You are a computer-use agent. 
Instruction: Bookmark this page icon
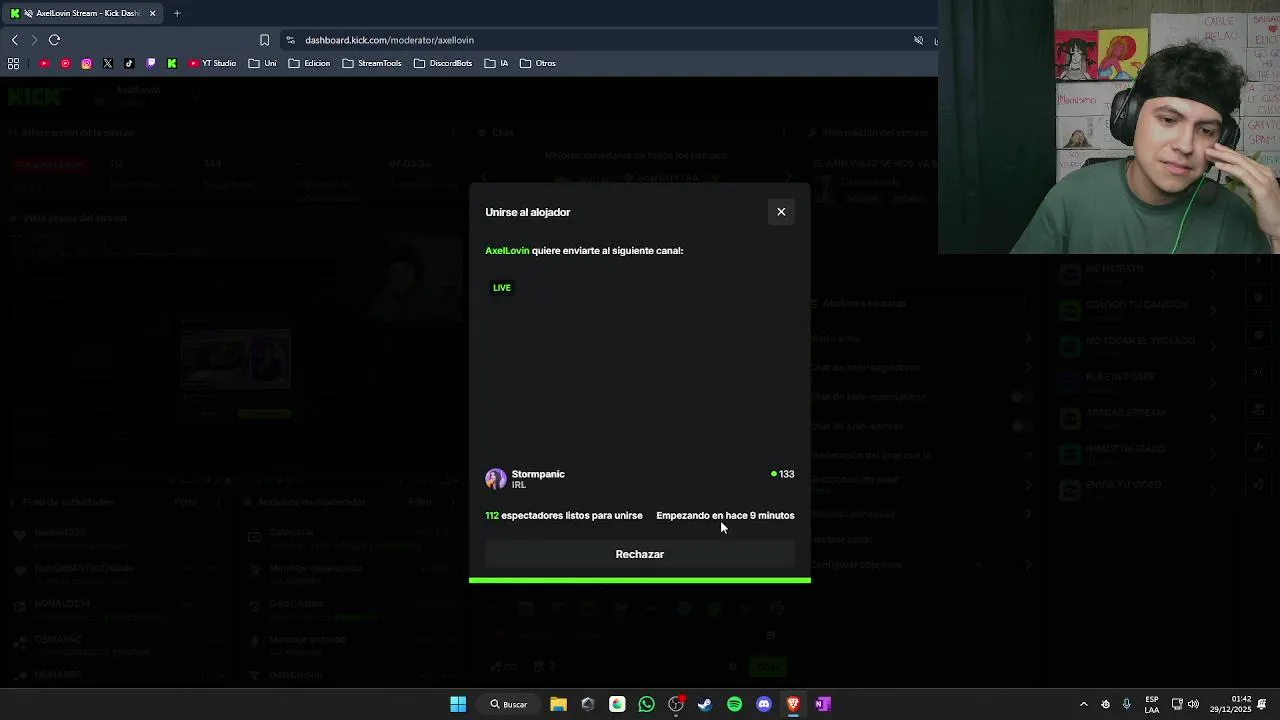(x=264, y=40)
